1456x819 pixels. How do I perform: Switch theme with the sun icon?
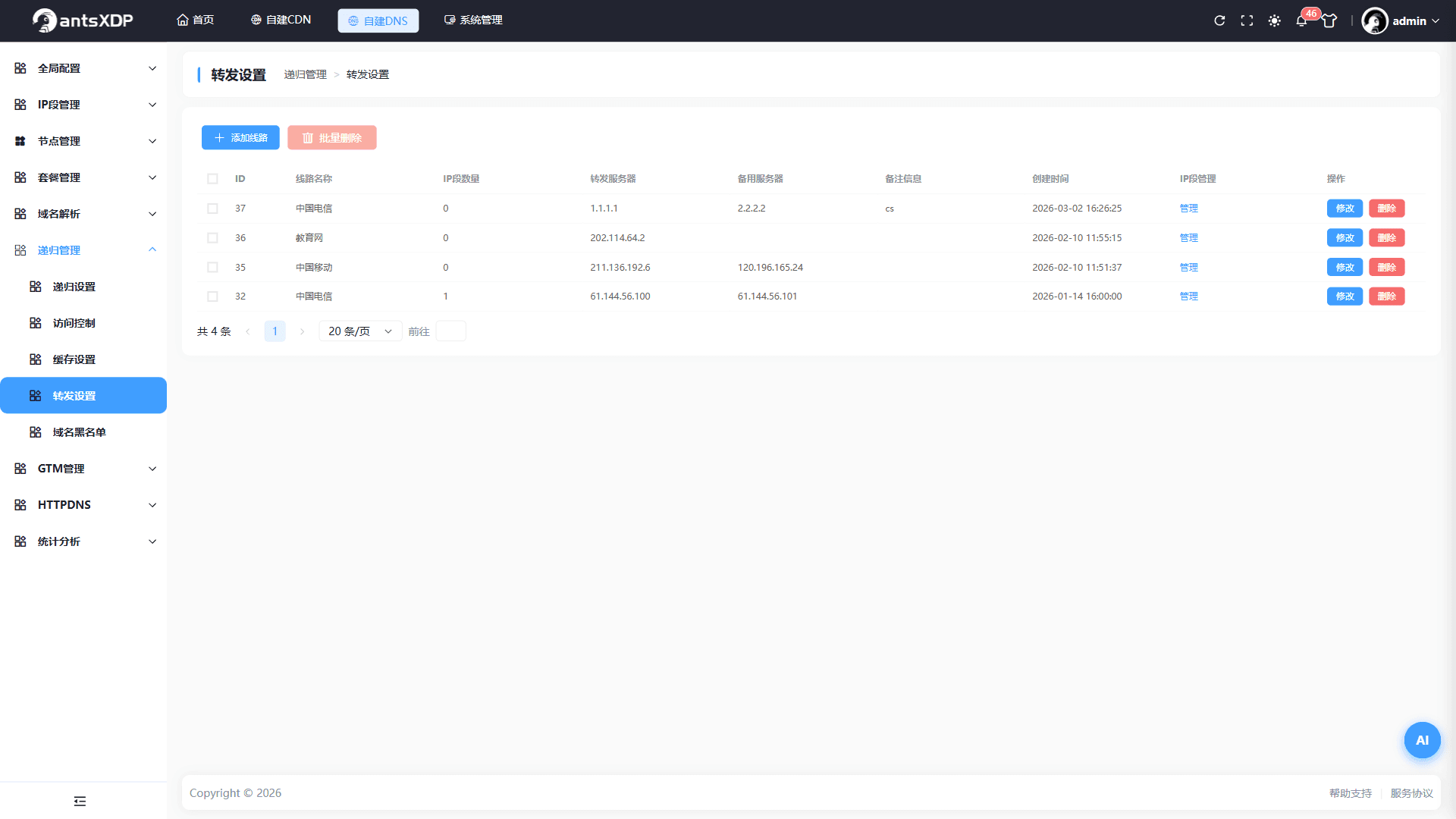pyautogui.click(x=1274, y=20)
